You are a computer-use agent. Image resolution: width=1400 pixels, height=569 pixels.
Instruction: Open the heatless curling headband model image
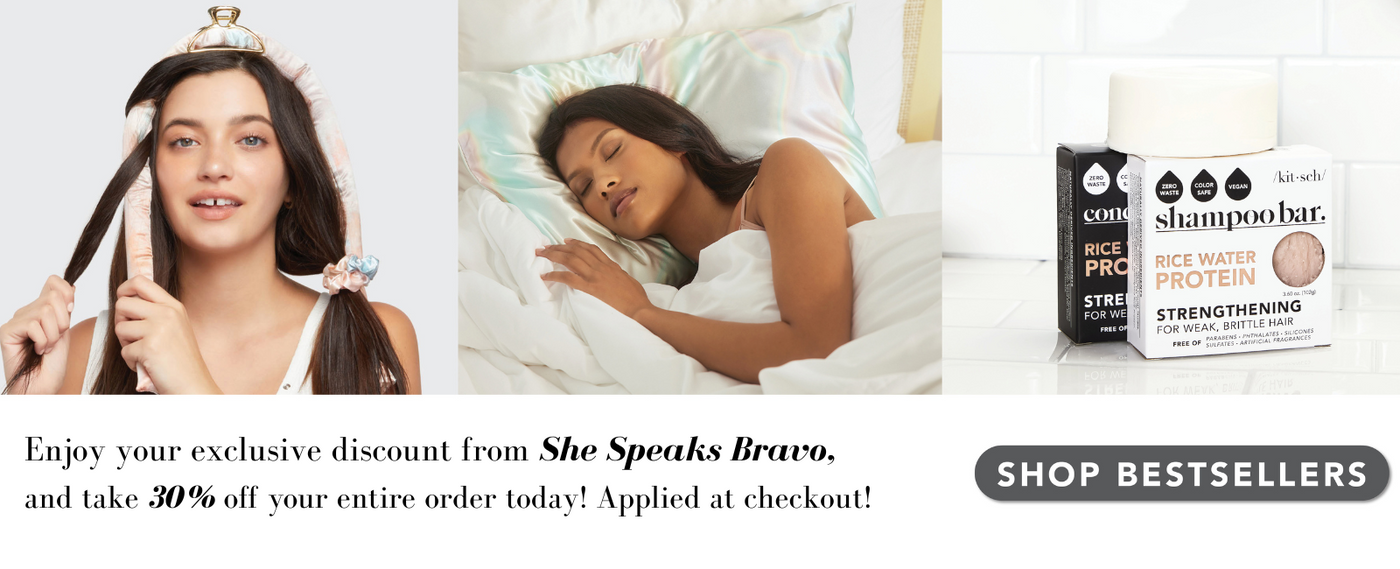click(210, 197)
